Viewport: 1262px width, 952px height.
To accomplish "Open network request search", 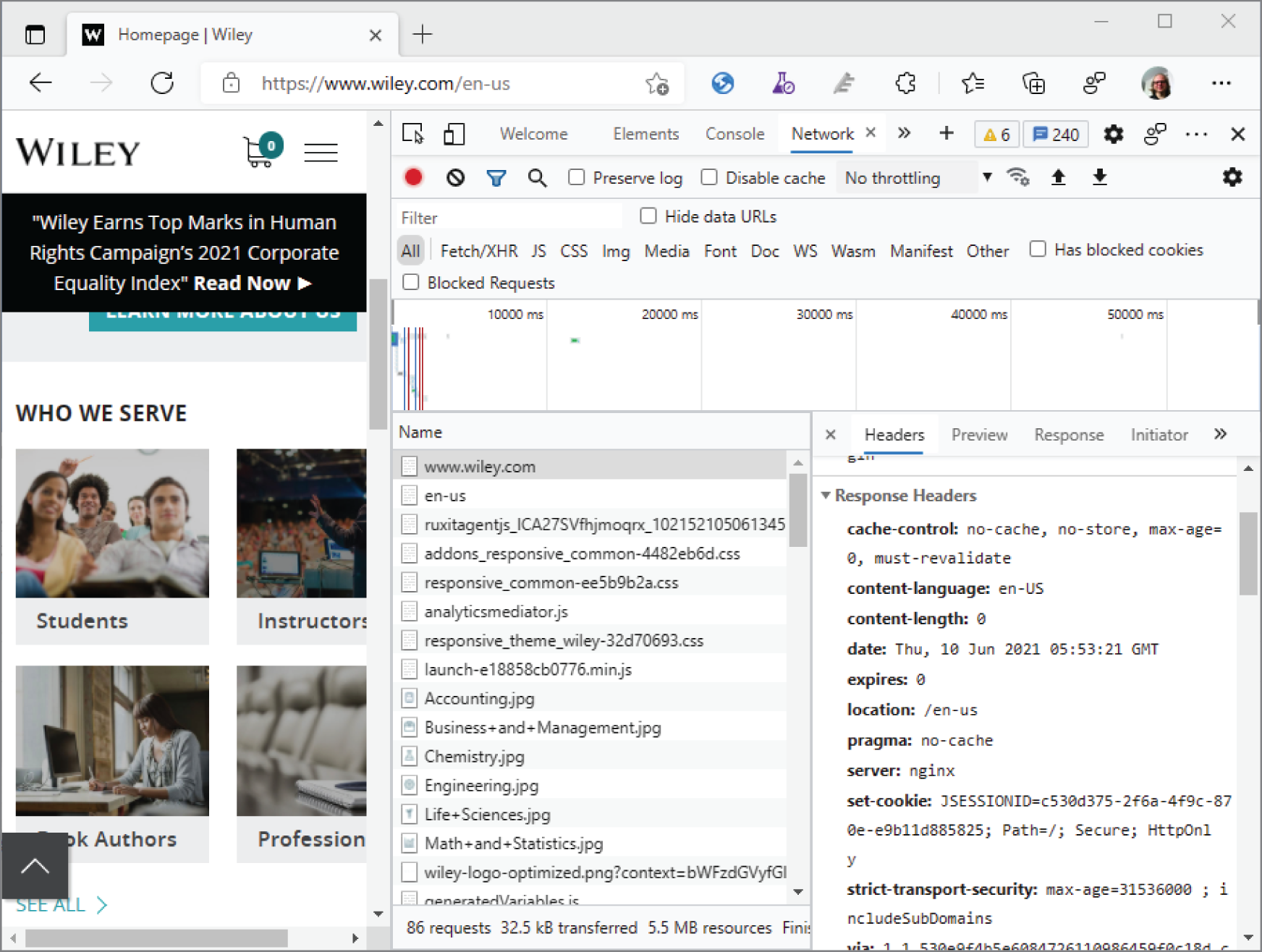I will [537, 177].
